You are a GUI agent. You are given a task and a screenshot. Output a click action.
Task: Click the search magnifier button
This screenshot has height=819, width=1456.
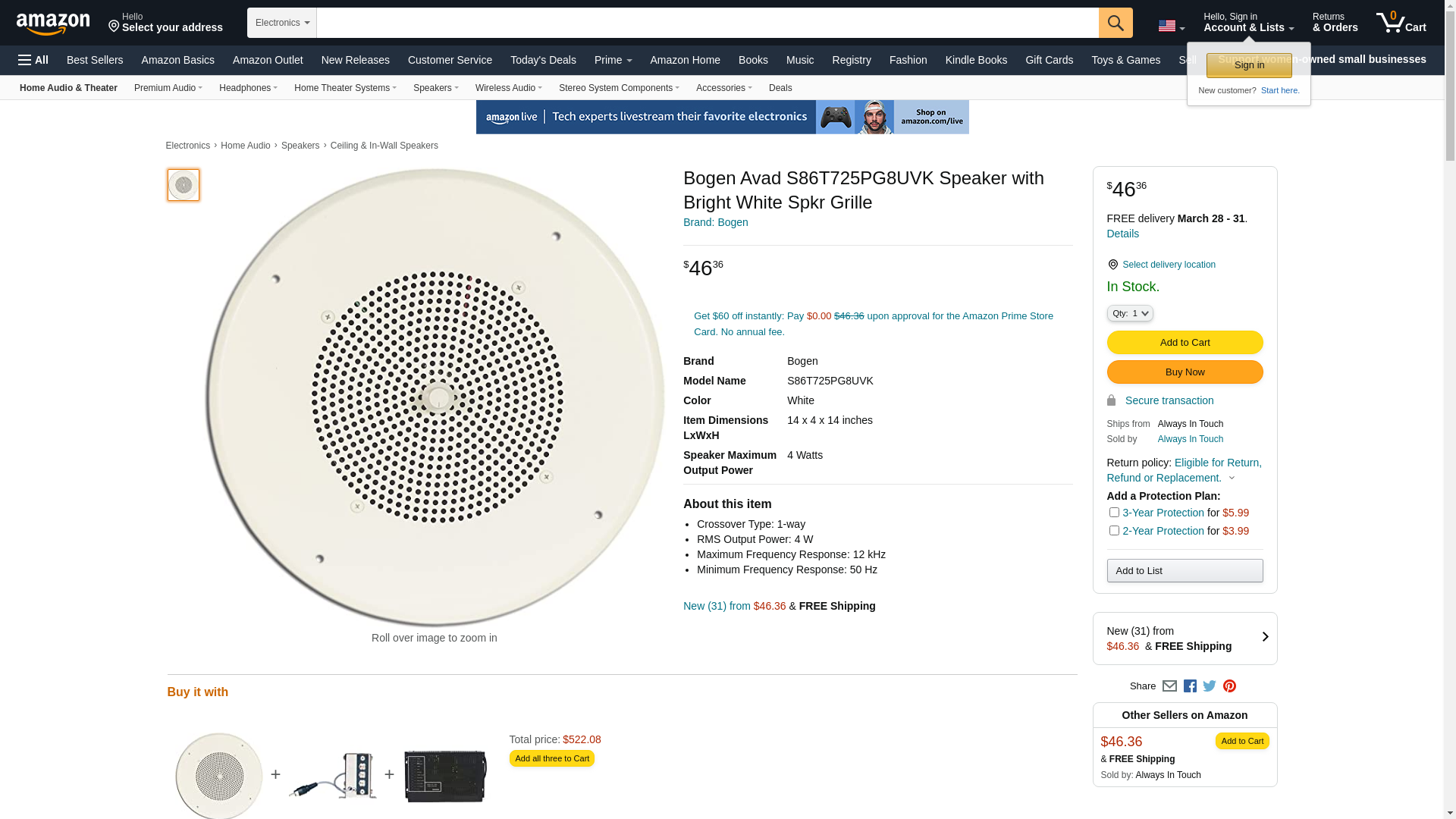click(x=1115, y=23)
